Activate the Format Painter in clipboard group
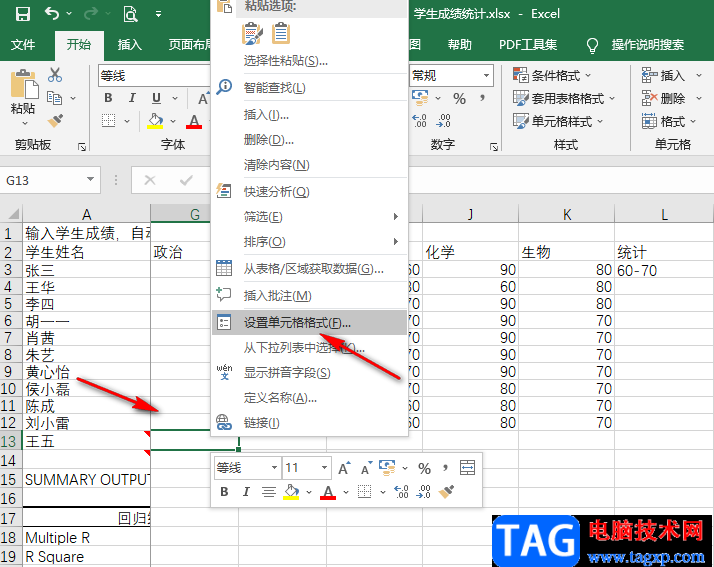Screen dimensions: 714x567 [55, 121]
